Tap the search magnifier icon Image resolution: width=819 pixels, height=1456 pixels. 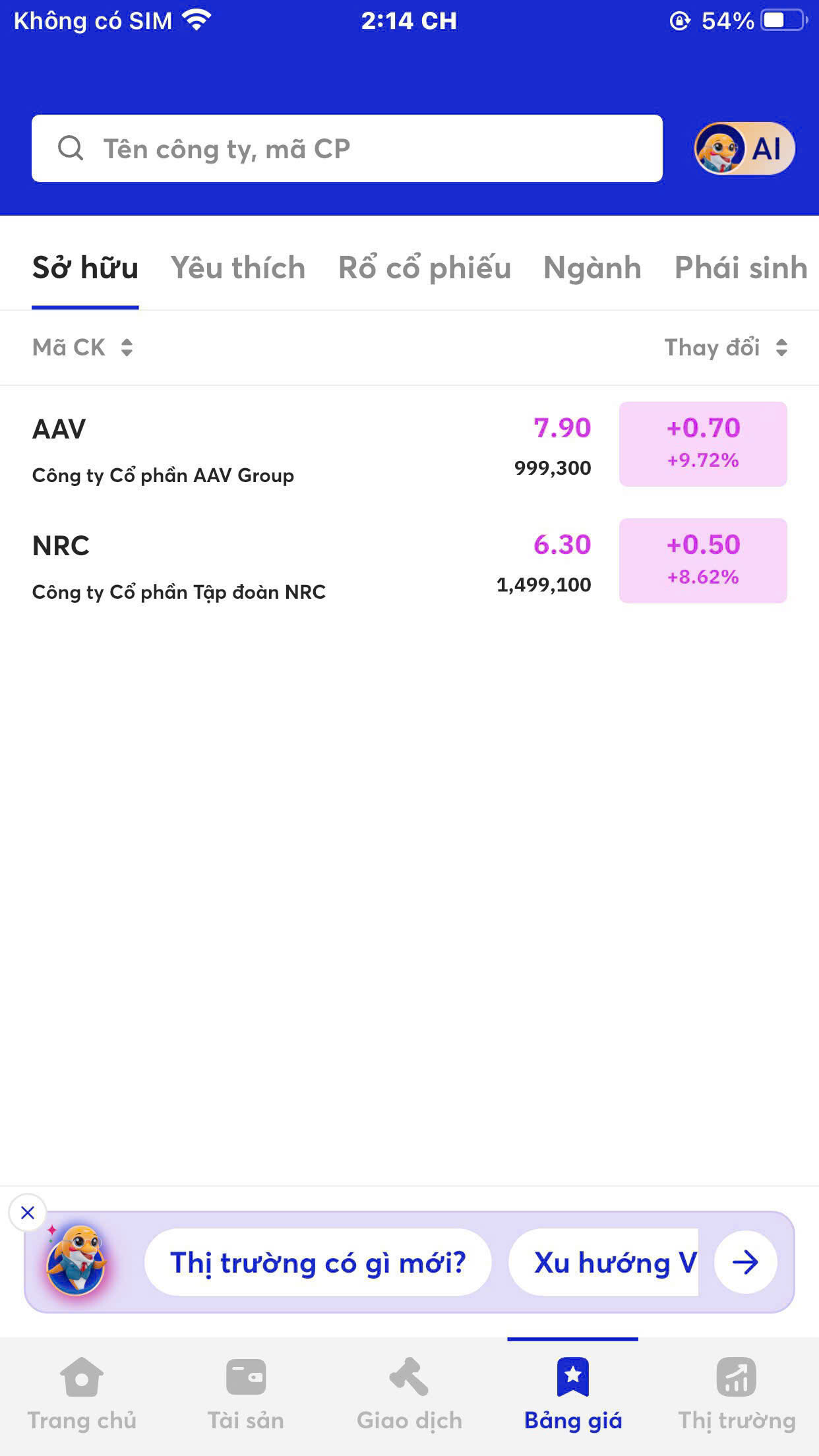71,148
